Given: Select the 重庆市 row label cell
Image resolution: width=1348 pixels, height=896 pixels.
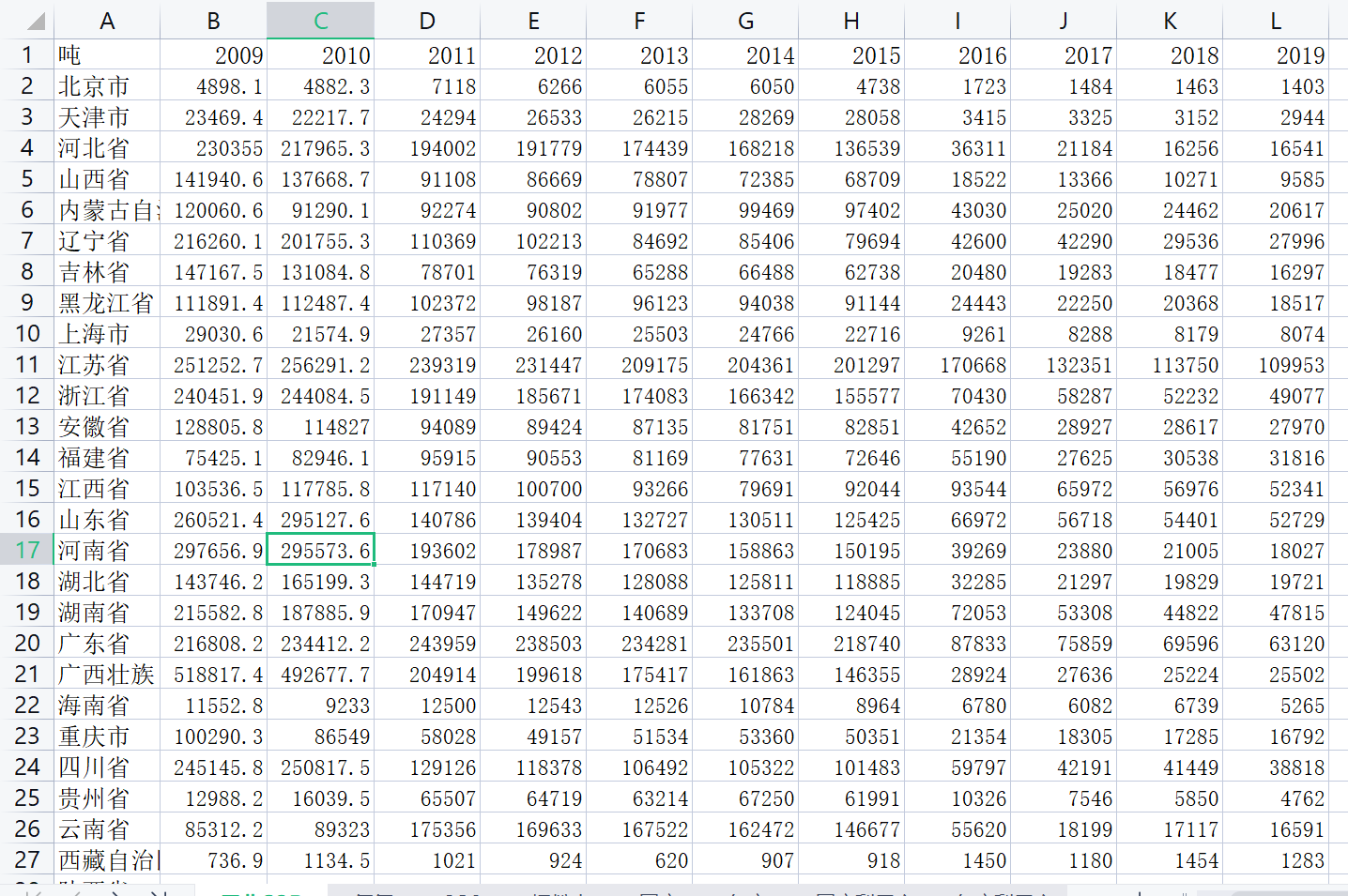Looking at the screenshot, I should pos(107,737).
